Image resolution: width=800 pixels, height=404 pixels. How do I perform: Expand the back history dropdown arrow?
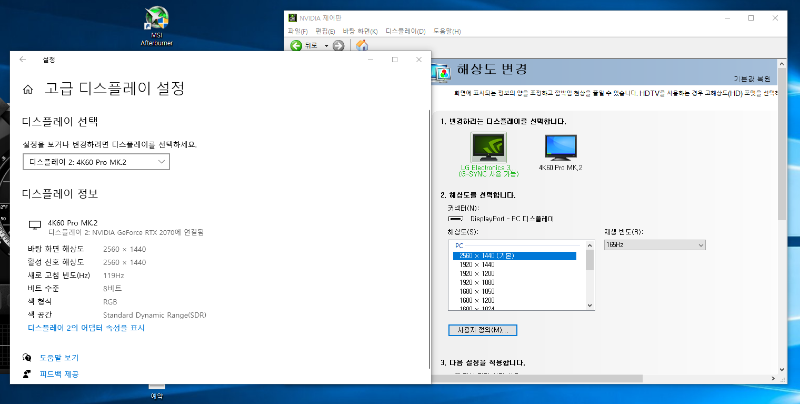pos(327,46)
